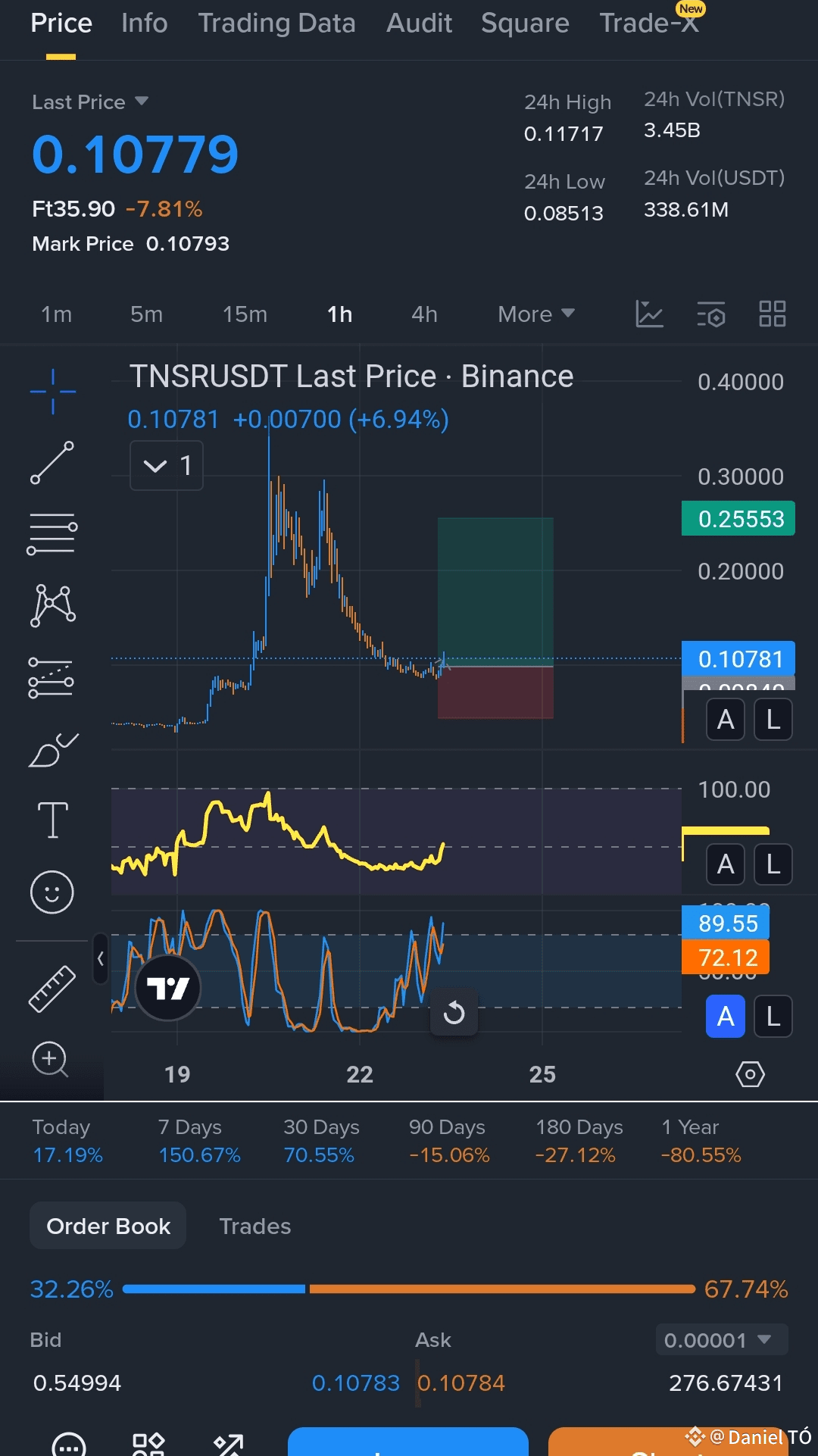Select the trend line drawing tool
The width and height of the screenshot is (818, 1456).
52,462
